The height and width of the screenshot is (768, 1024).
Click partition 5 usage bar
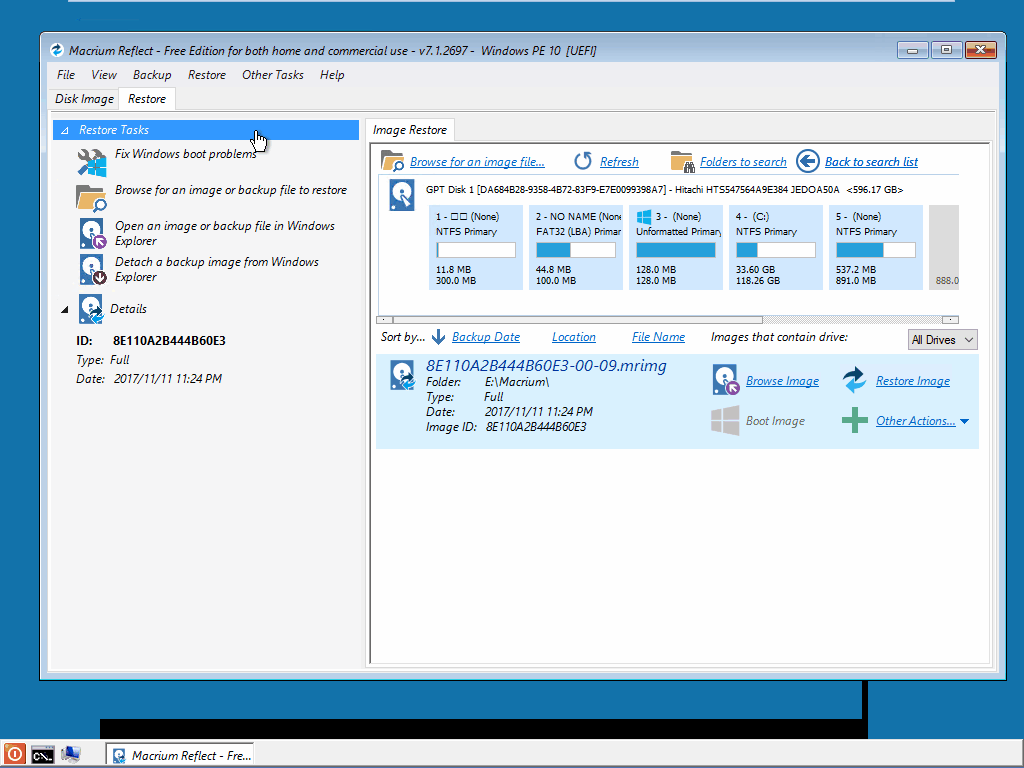point(876,250)
